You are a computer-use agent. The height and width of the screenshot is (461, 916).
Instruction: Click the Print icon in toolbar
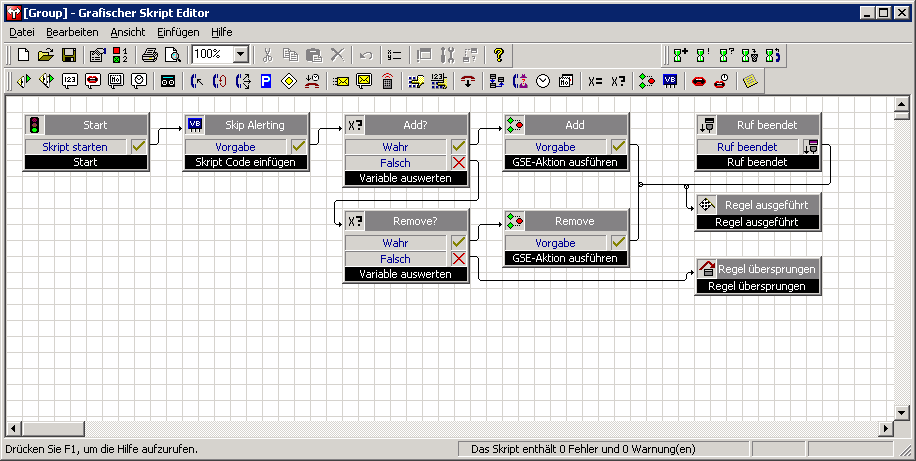pyautogui.click(x=150, y=55)
